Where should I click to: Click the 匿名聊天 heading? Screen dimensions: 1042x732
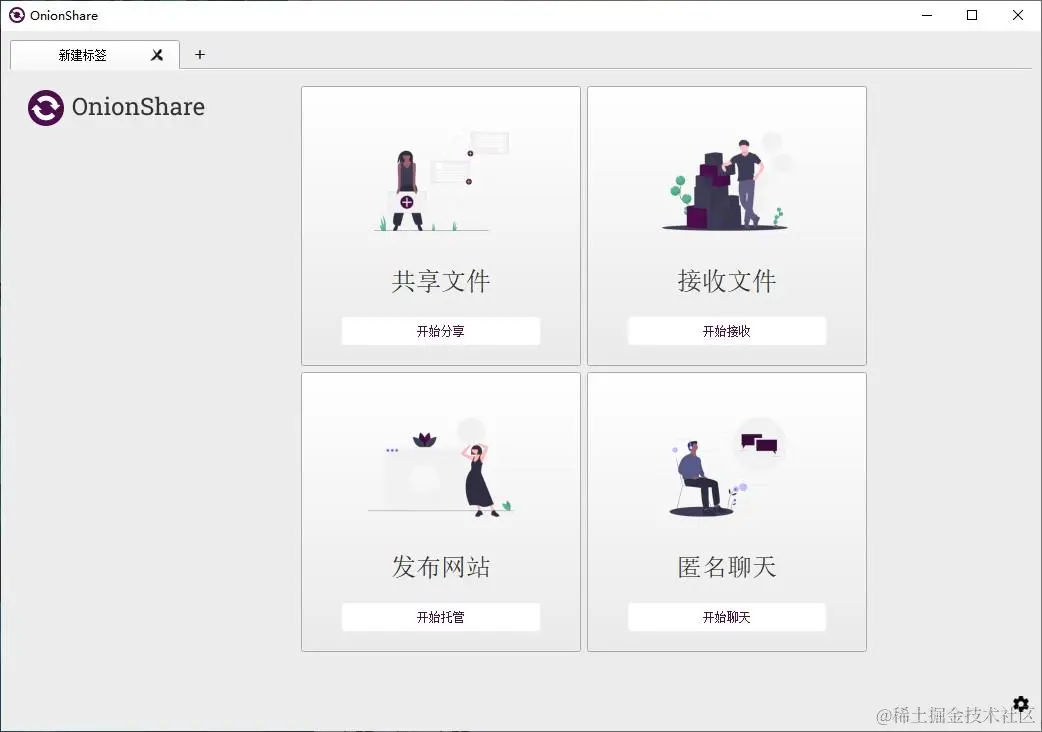point(727,567)
